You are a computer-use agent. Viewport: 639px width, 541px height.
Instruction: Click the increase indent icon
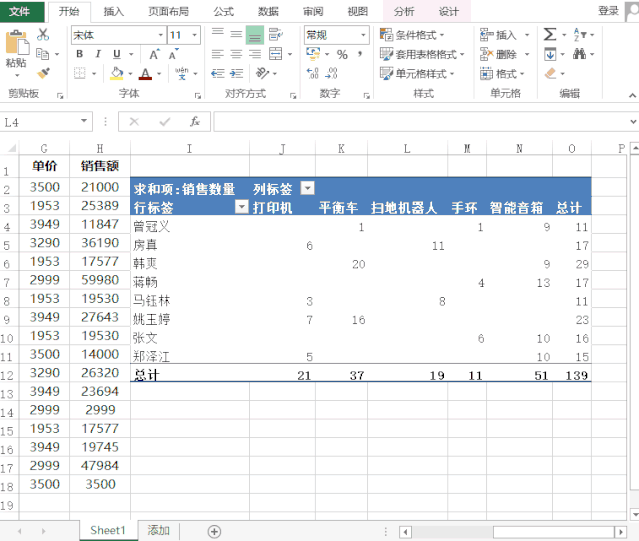point(236,73)
